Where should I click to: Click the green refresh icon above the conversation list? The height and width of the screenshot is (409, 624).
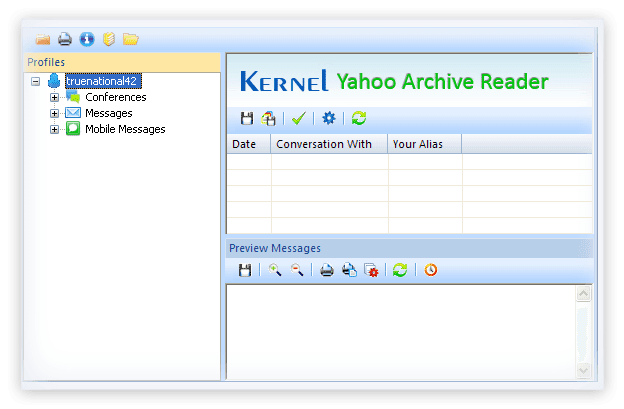(x=359, y=118)
